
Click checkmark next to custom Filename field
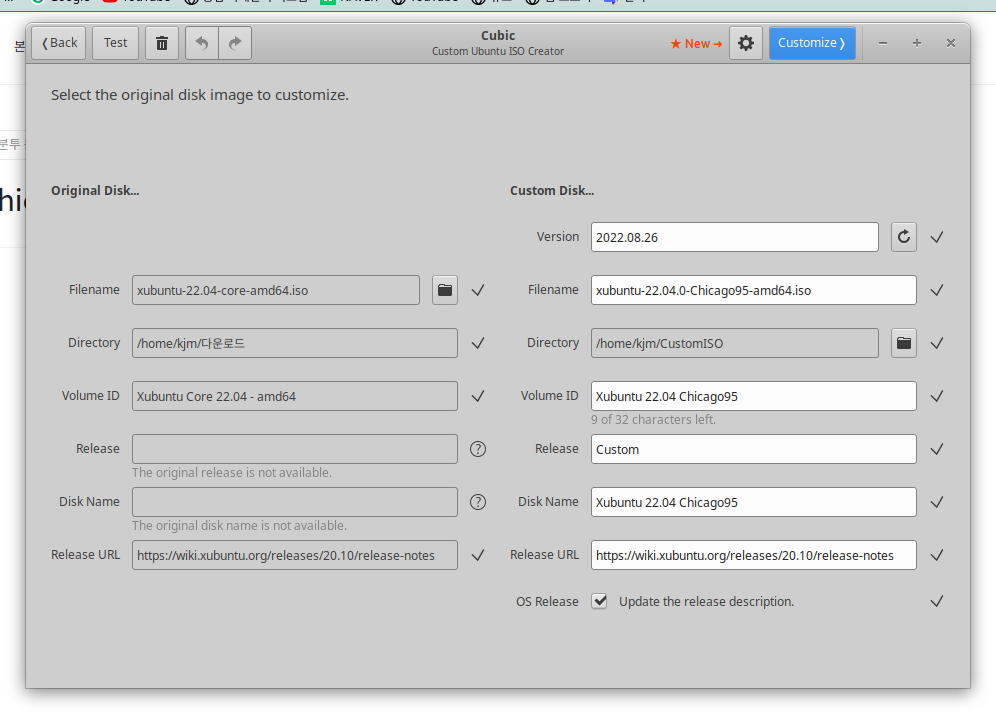click(x=937, y=290)
